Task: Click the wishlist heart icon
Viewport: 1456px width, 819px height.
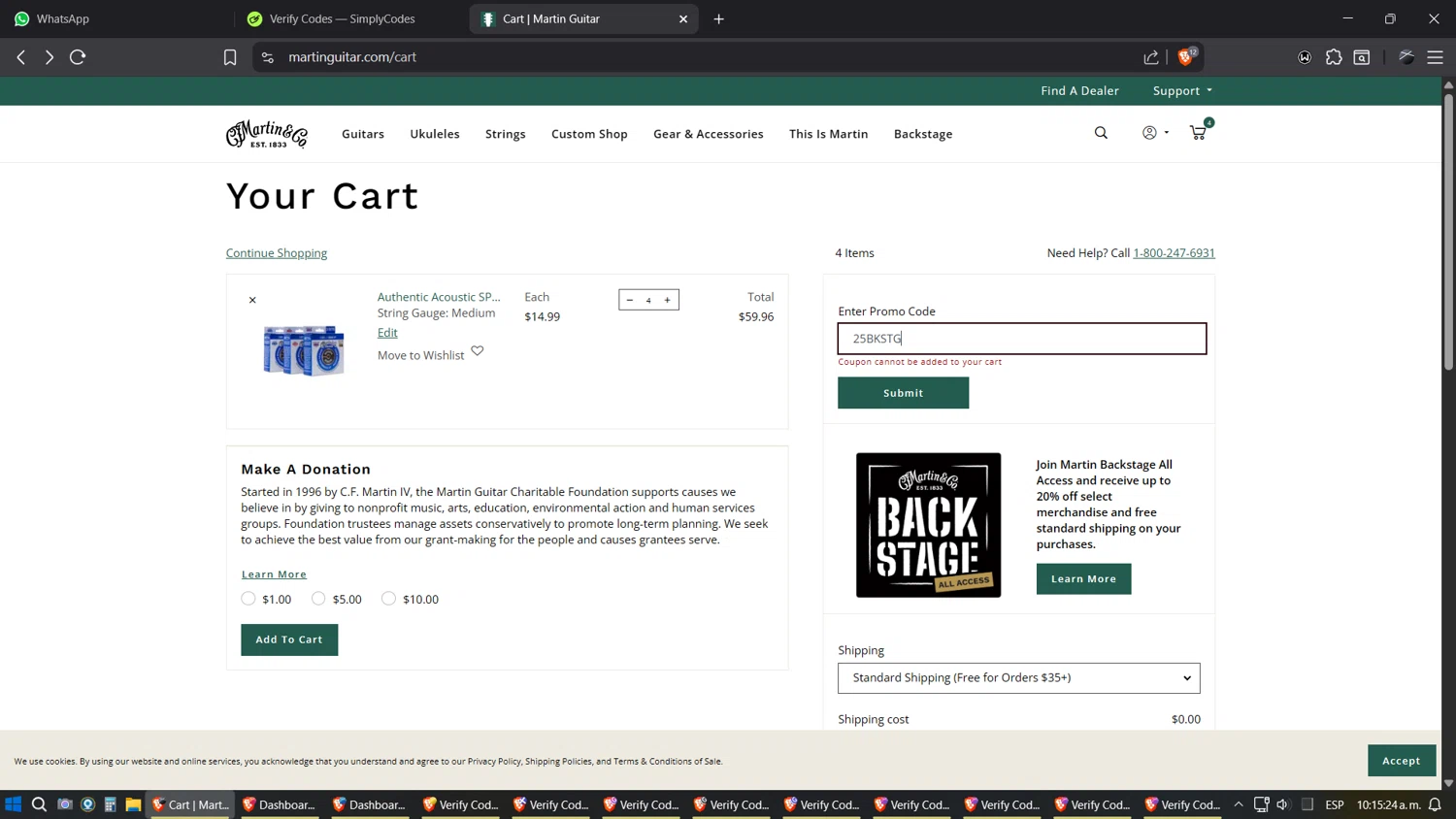Action: coord(478,351)
